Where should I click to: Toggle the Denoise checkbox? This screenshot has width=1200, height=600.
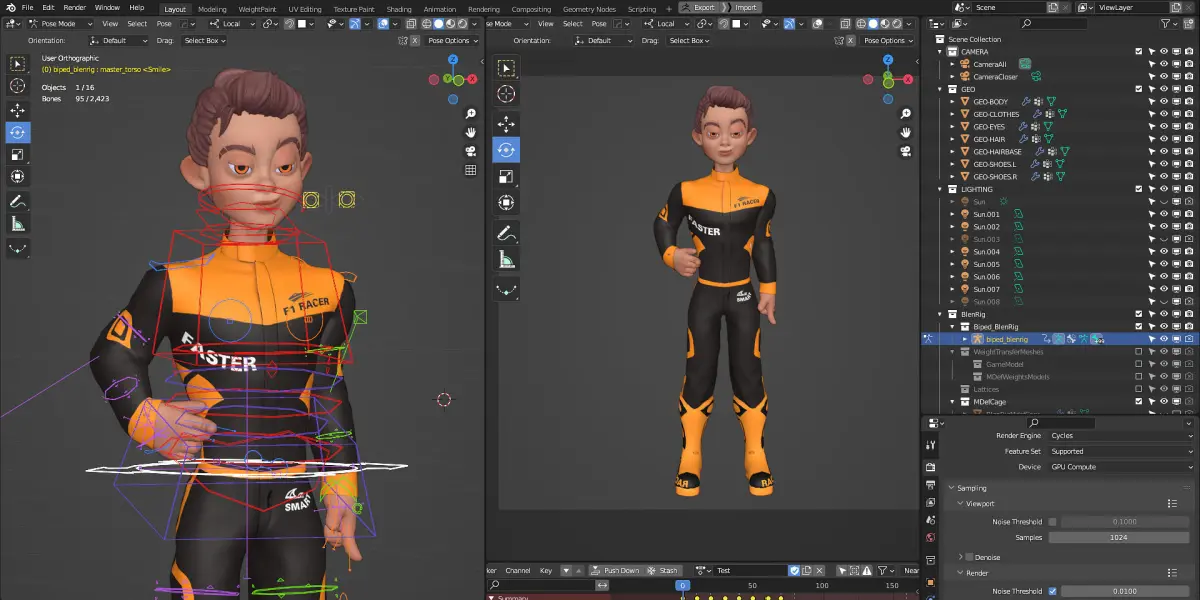coord(971,557)
